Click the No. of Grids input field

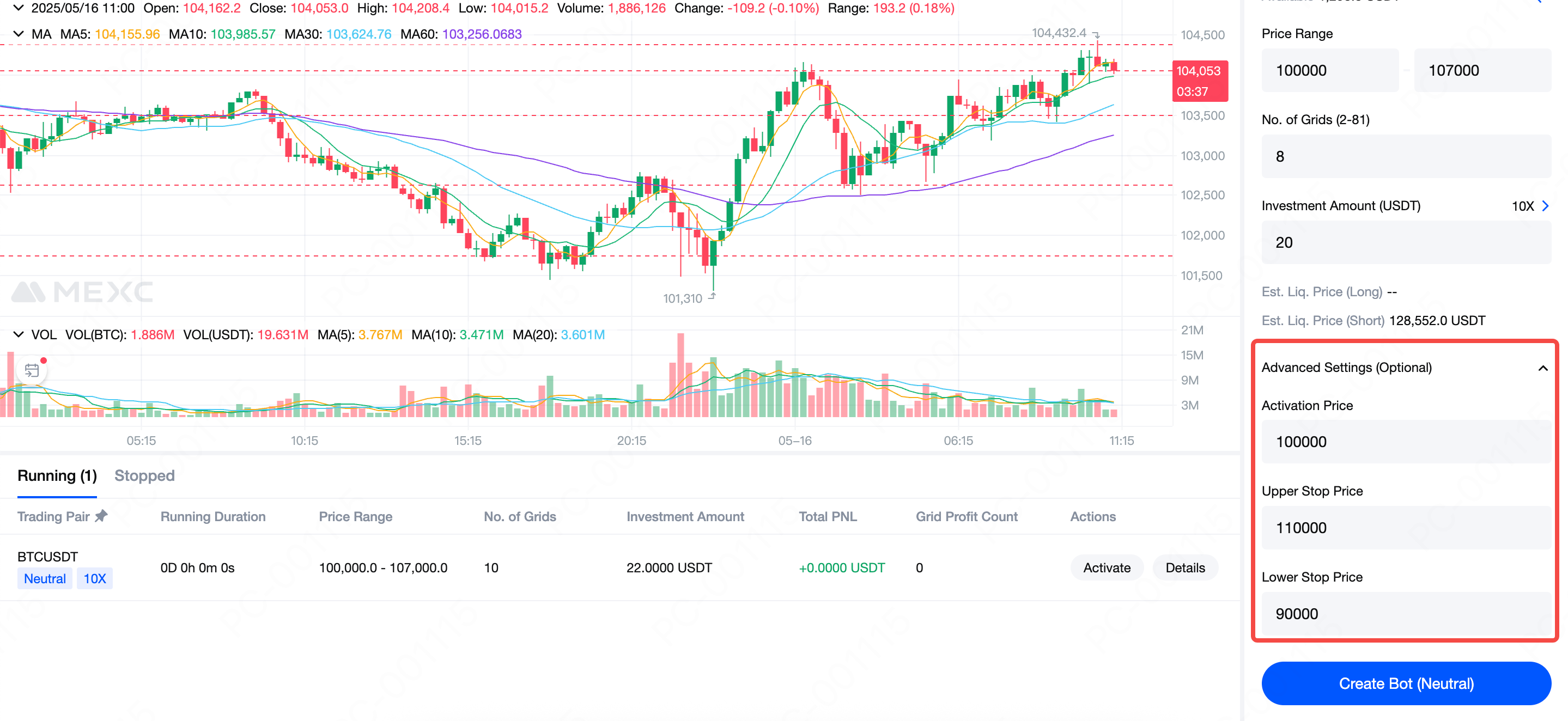pyautogui.click(x=1406, y=156)
